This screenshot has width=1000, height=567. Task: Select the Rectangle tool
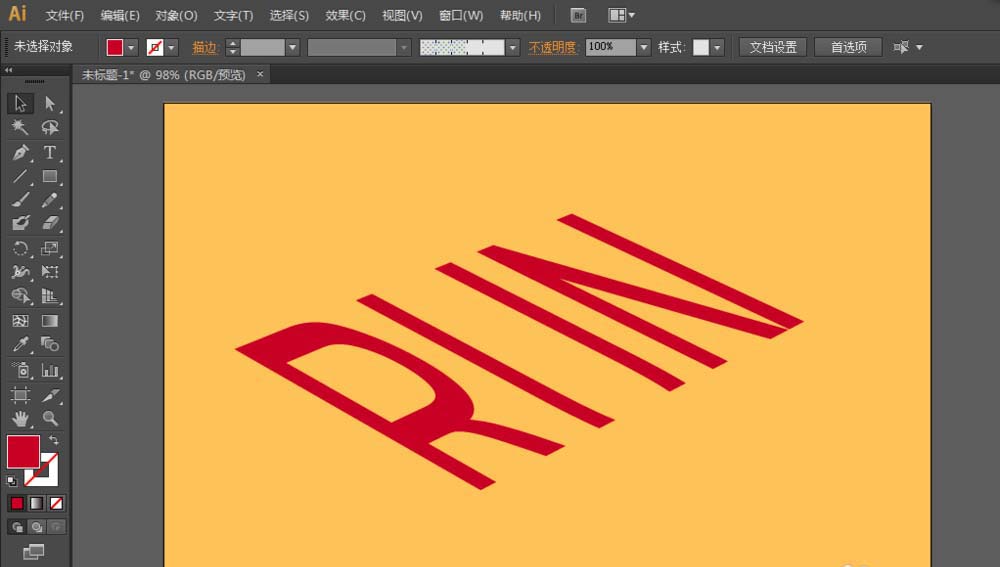coord(50,176)
